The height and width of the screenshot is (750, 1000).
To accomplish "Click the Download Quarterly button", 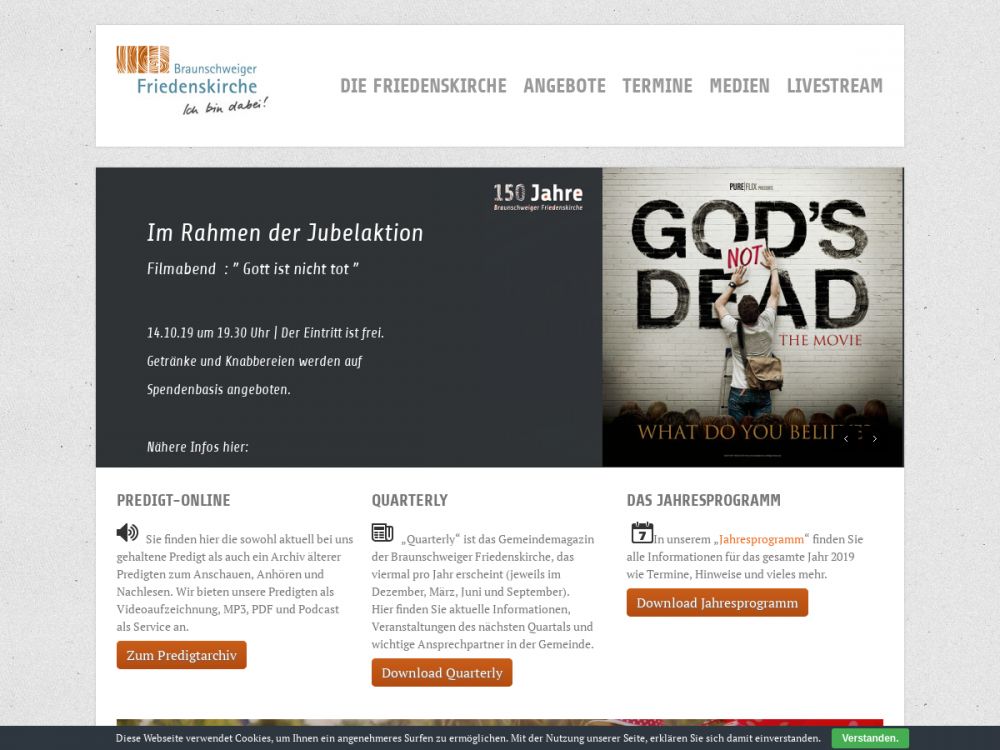I will 441,673.
